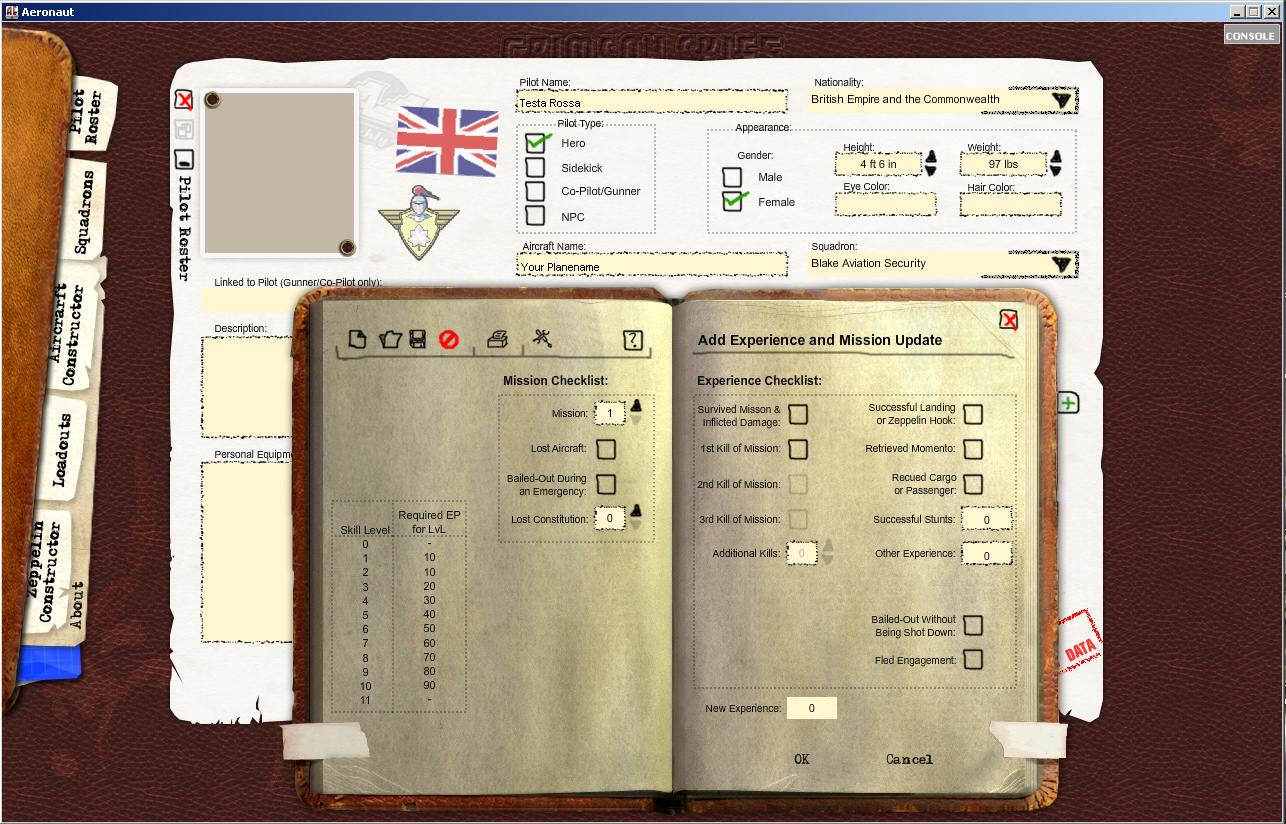Click the question mark help icon
This screenshot has width=1286, height=824.
click(632, 340)
